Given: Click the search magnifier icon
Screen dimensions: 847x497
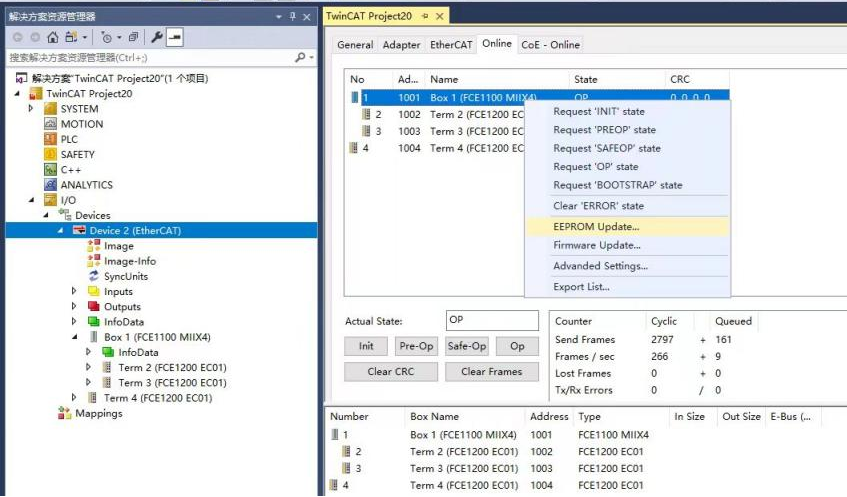Looking at the screenshot, I should click(300, 57).
